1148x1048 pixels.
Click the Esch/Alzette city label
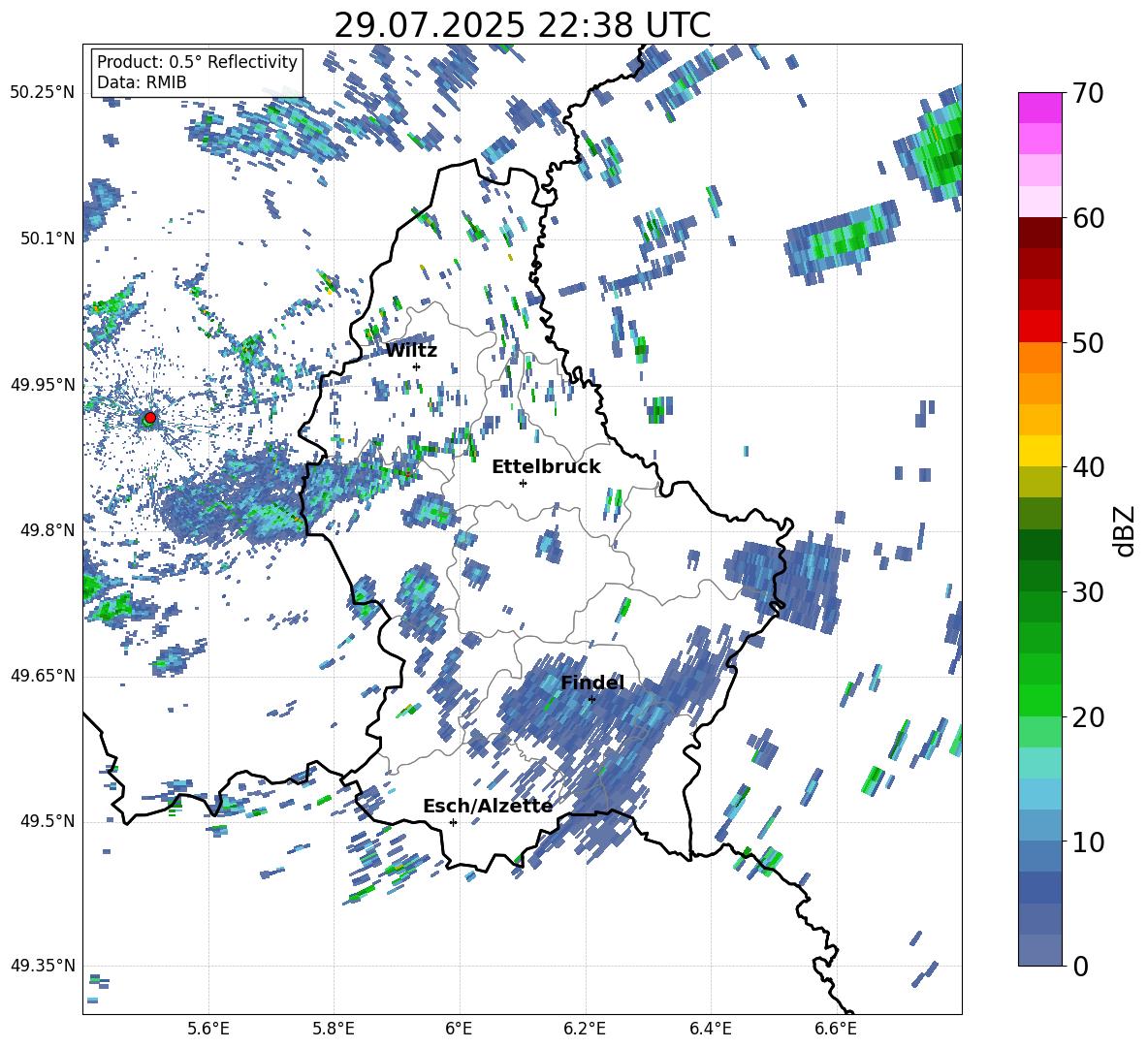(x=488, y=806)
